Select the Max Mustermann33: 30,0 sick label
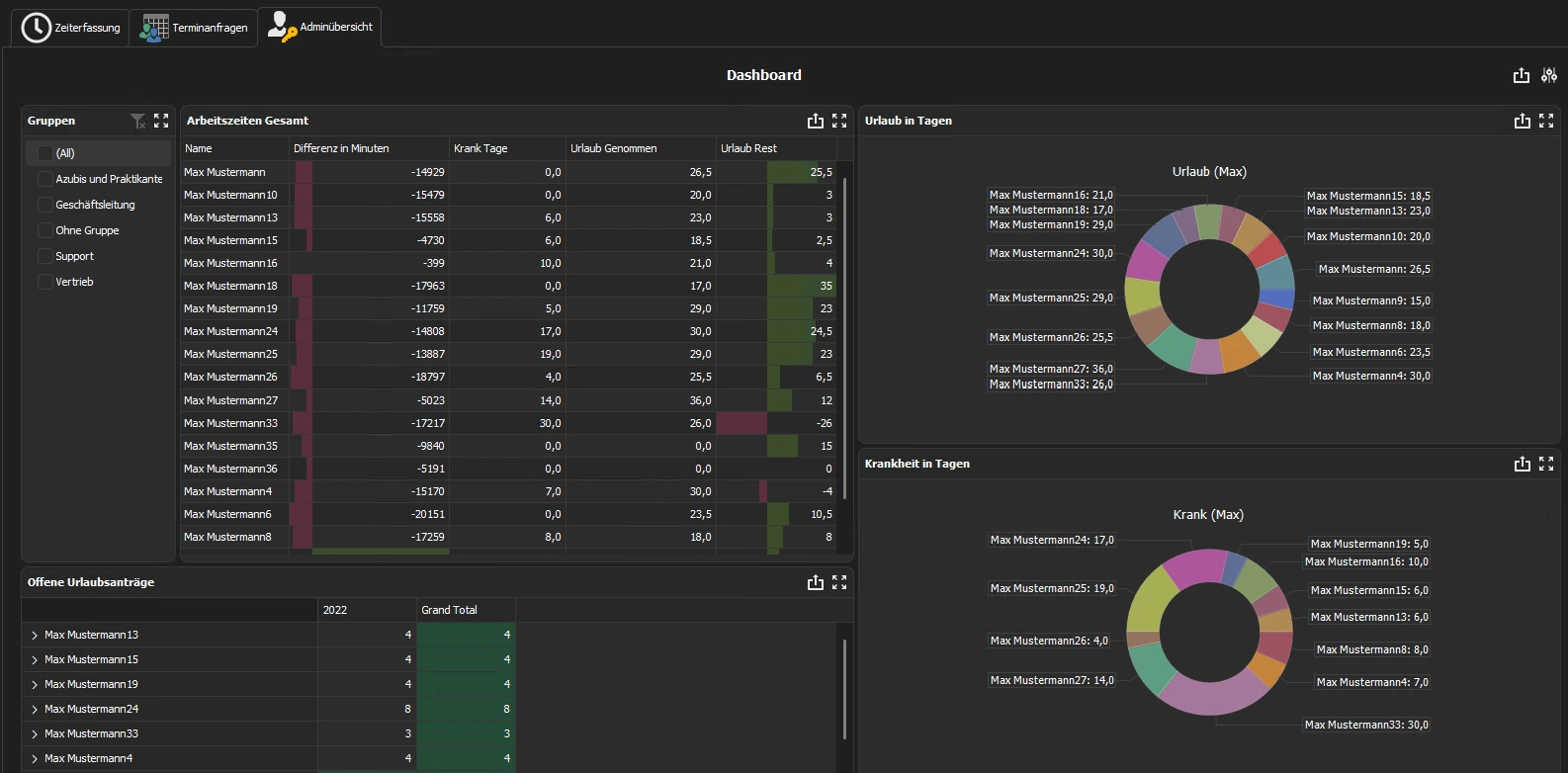1568x773 pixels. pyautogui.click(x=1366, y=725)
